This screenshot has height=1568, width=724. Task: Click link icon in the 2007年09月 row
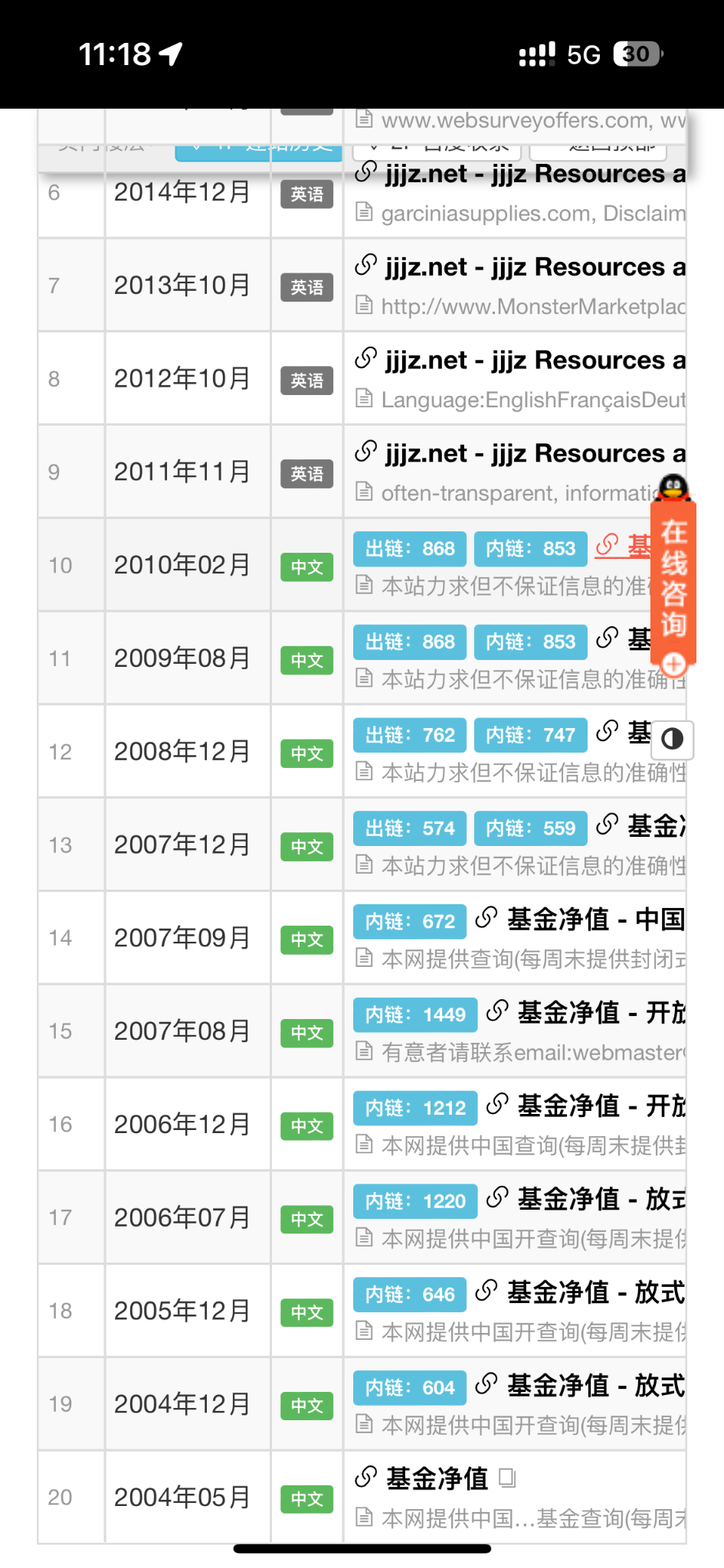click(x=486, y=918)
